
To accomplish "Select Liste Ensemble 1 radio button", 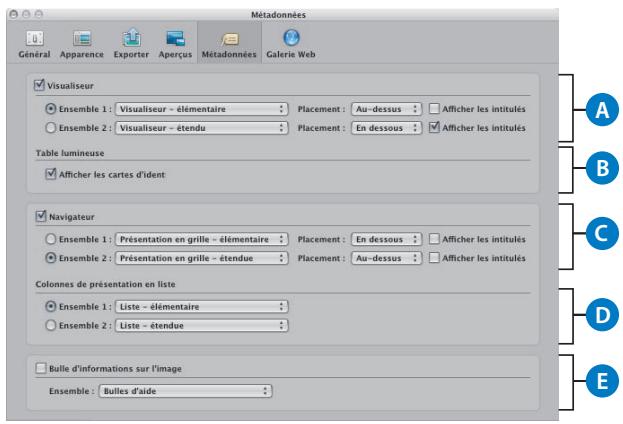I will click(50, 306).
